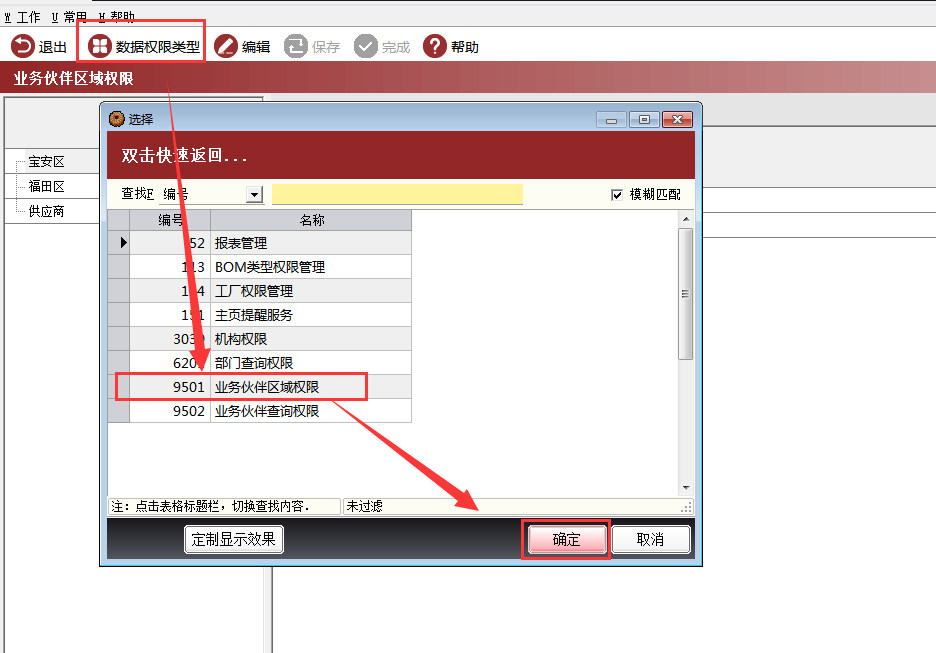
Task: Open 数据权限类型 from the toolbar
Action: click(144, 47)
